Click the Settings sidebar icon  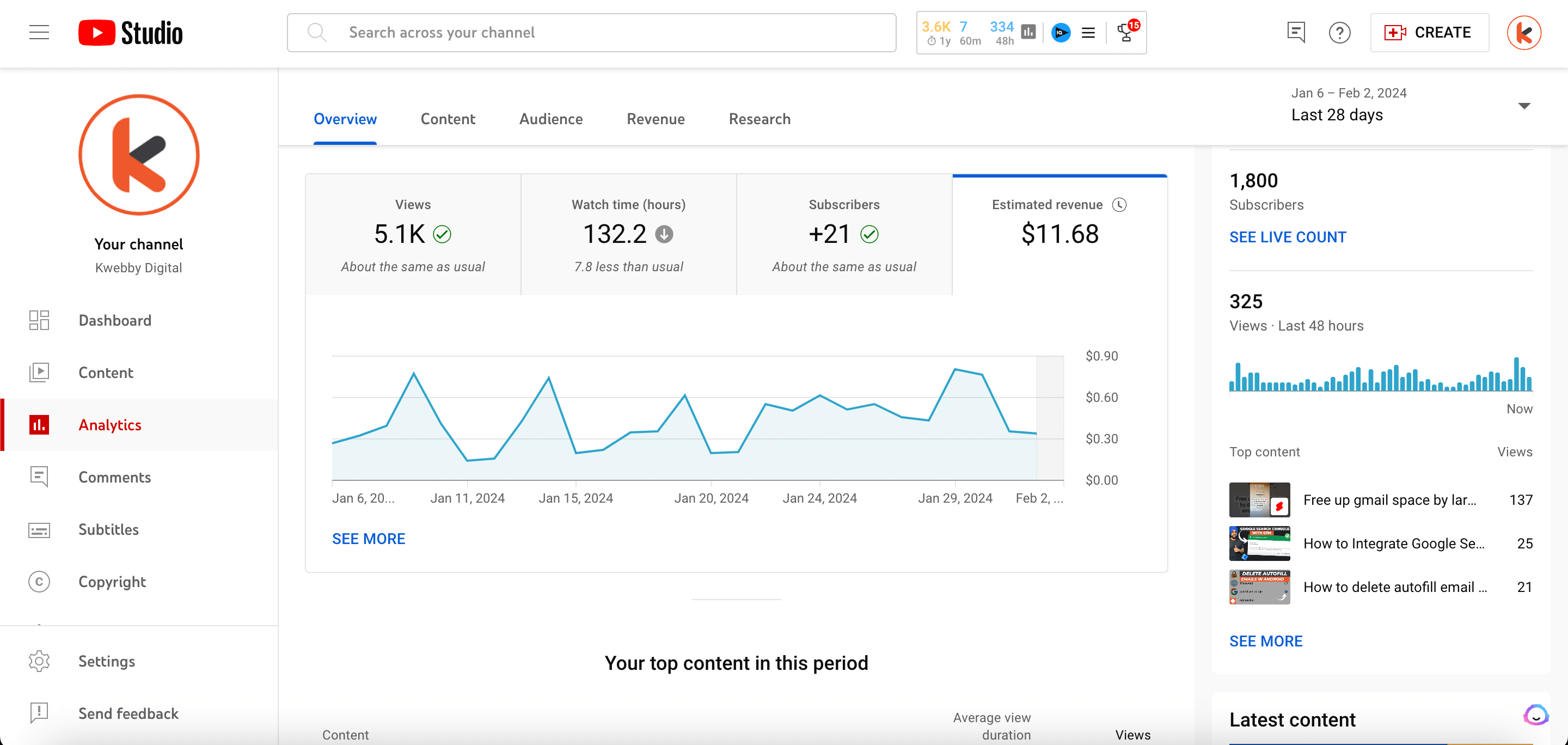[x=39, y=661]
